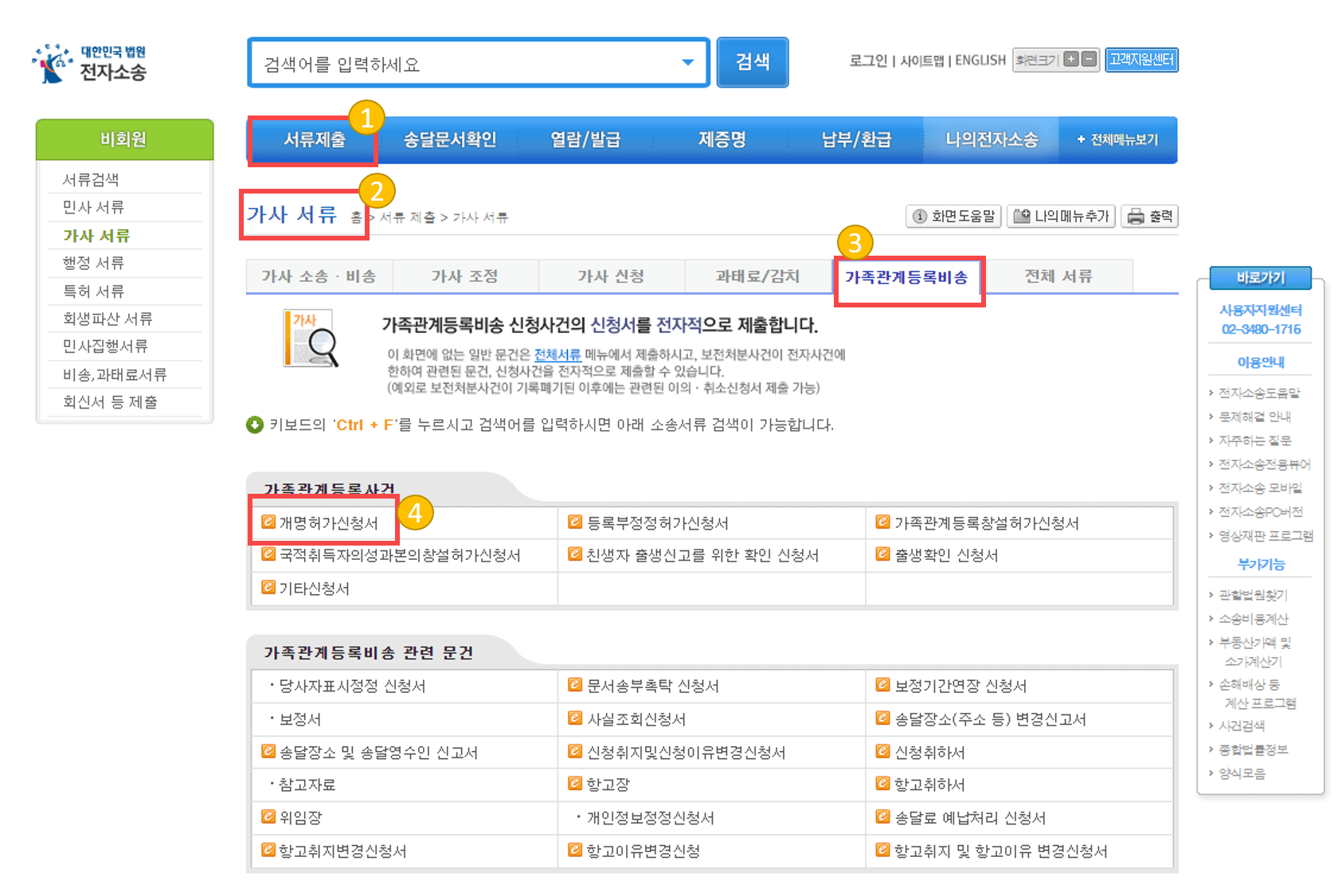Click e-form icon beside 출생확인 신청서
1338x896 pixels.
coord(882,555)
